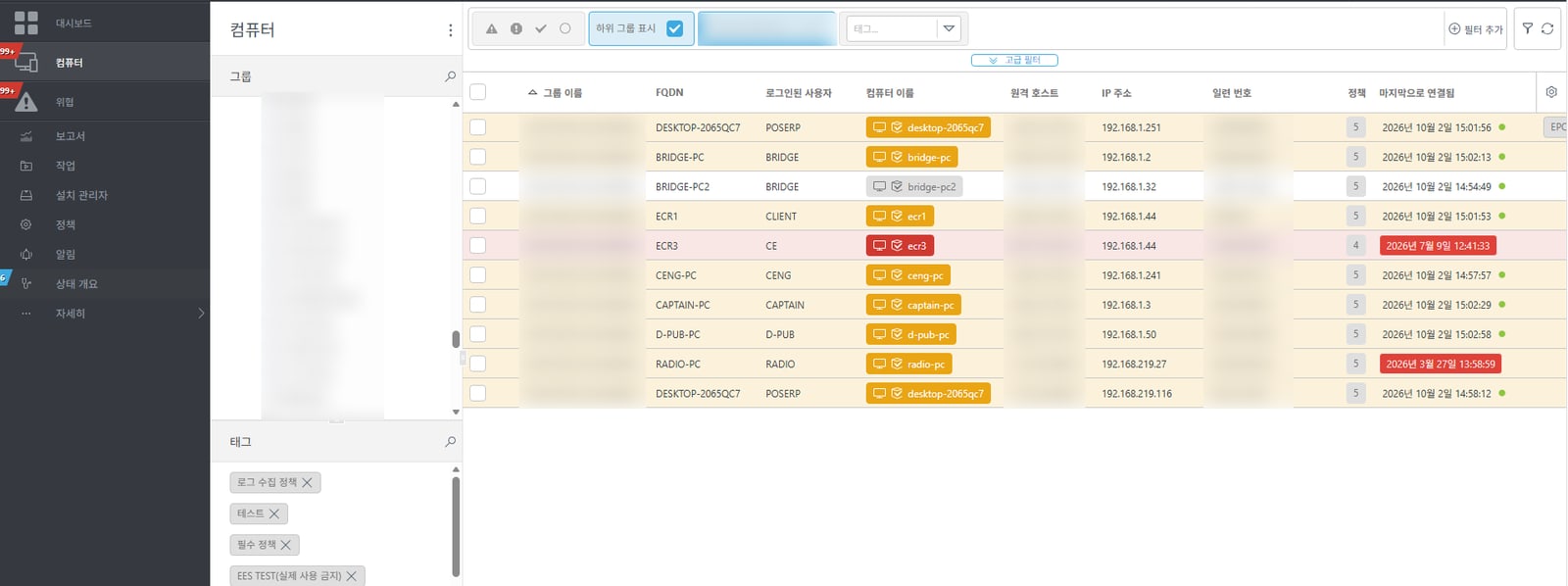
Task: Open the 대시보드 dashboard grid icon
Action: [x=26, y=23]
